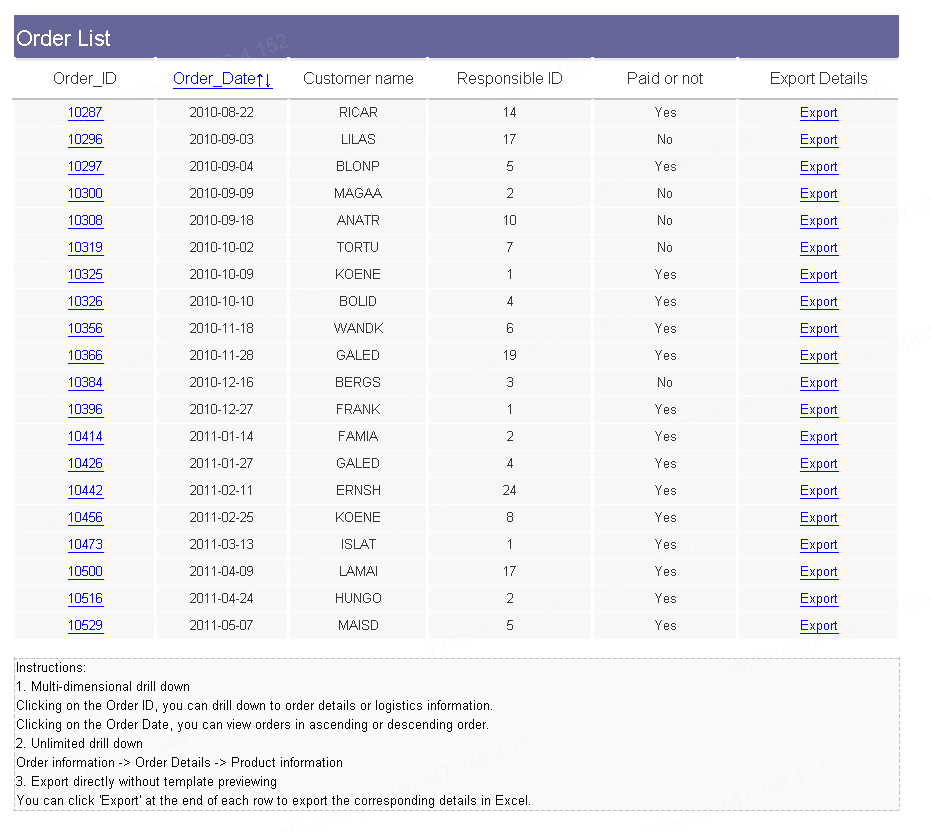Open order 10287 details
Screen dimensions: 931x832
85,112
